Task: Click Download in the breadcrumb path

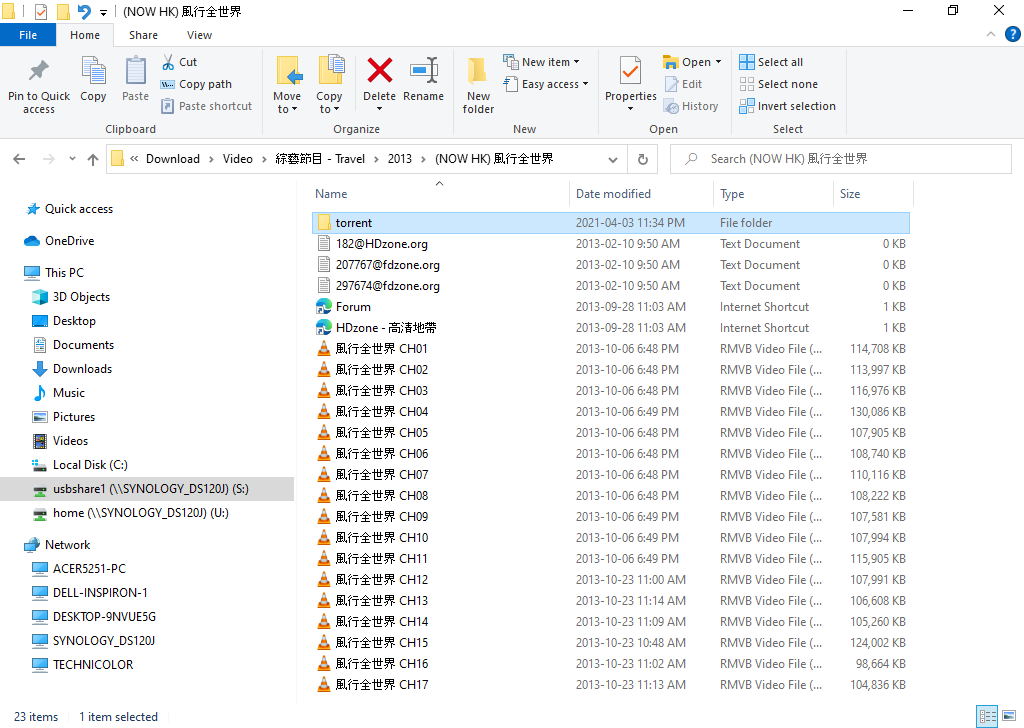Action: click(173, 159)
